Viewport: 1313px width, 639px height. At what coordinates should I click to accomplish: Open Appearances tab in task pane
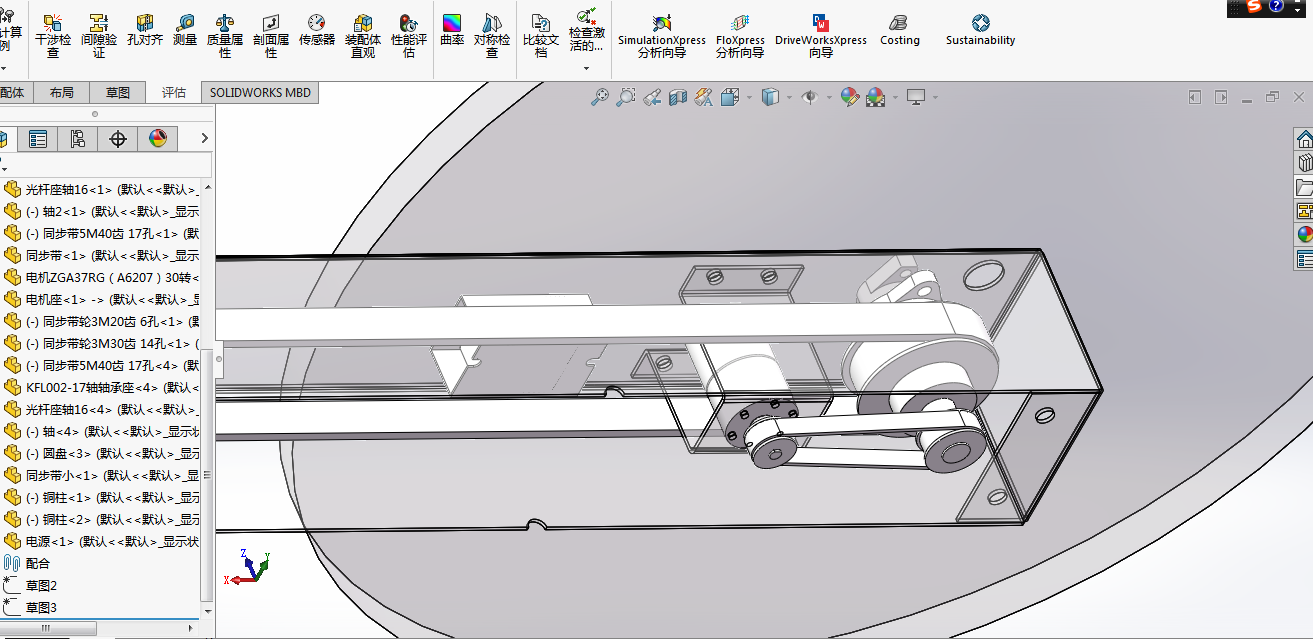1304,235
